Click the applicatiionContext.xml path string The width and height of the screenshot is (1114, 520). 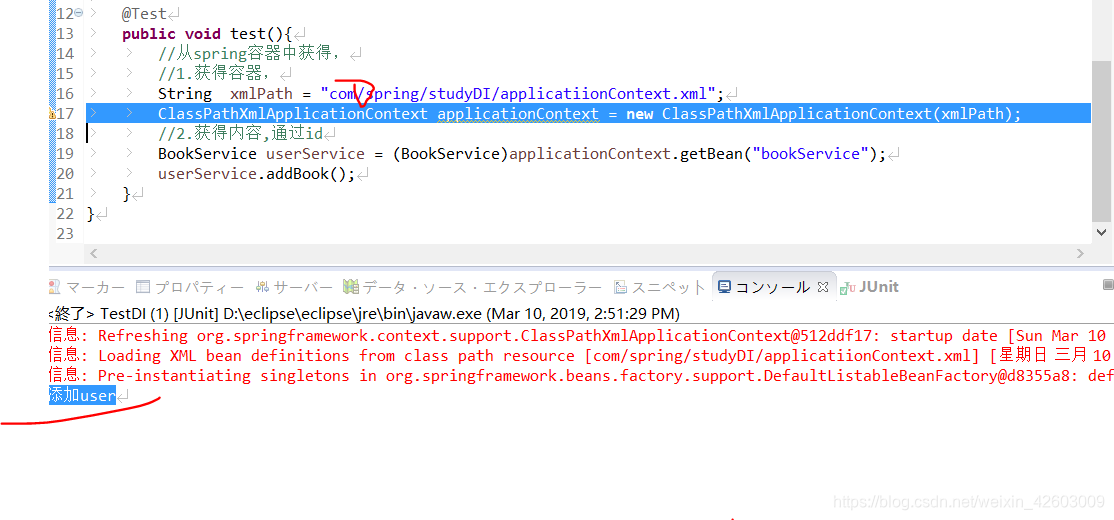coord(517,94)
